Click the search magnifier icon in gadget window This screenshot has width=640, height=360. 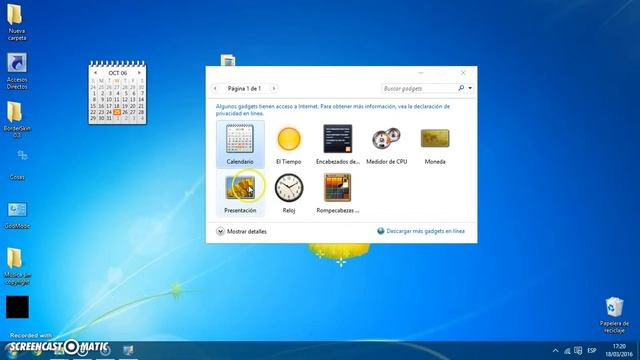point(461,88)
